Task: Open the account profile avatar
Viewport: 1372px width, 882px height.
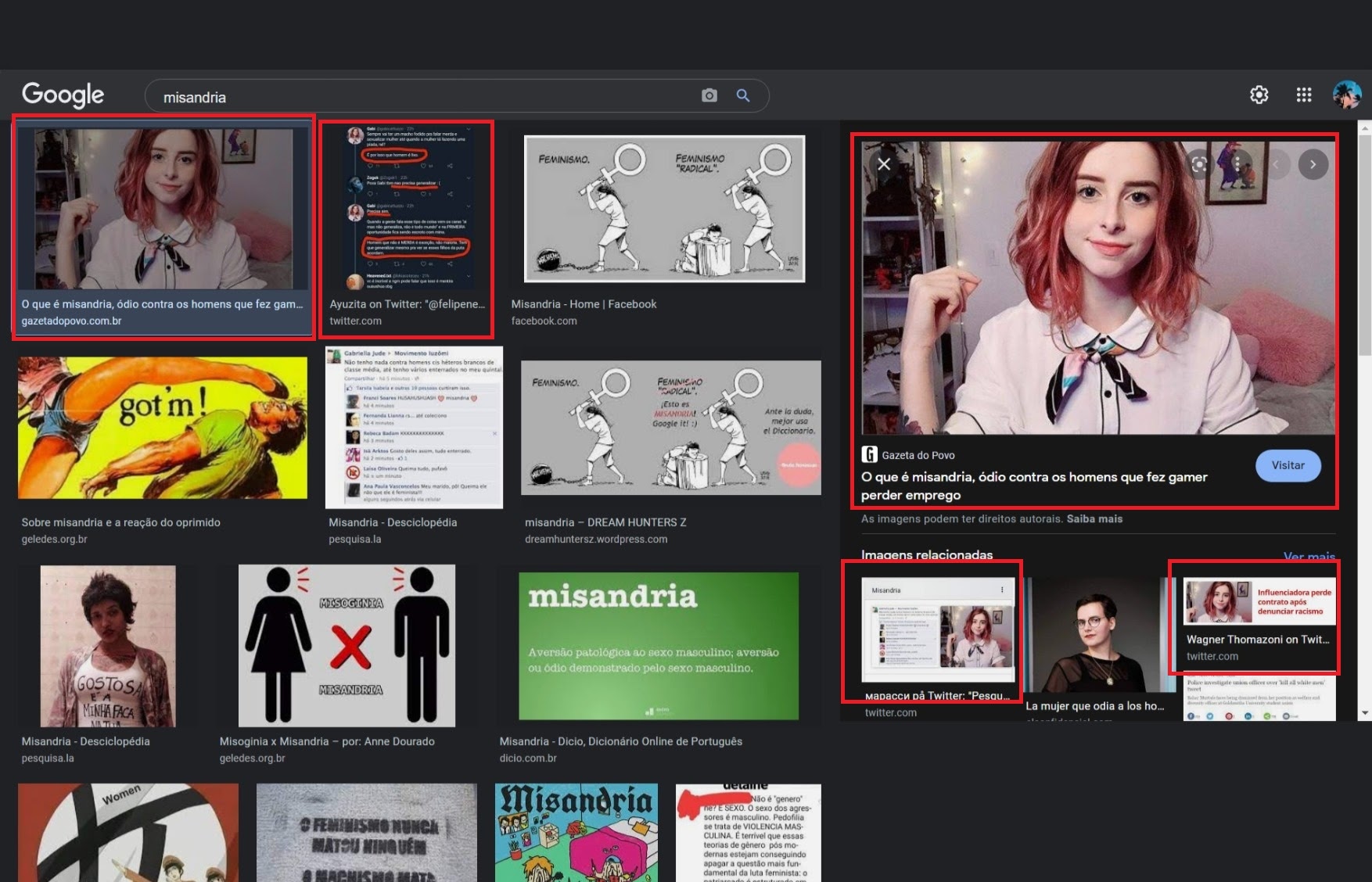Action: (1347, 95)
